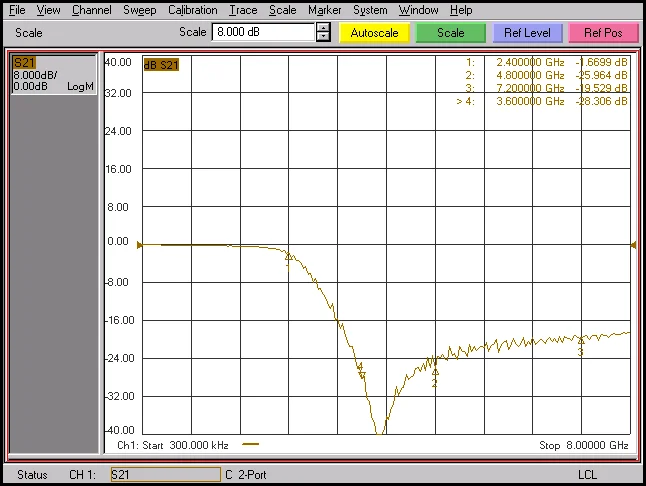Screen dimensions: 646x486
Task: Click marker 1 readout 2.400000 GHz
Action: 530,62
